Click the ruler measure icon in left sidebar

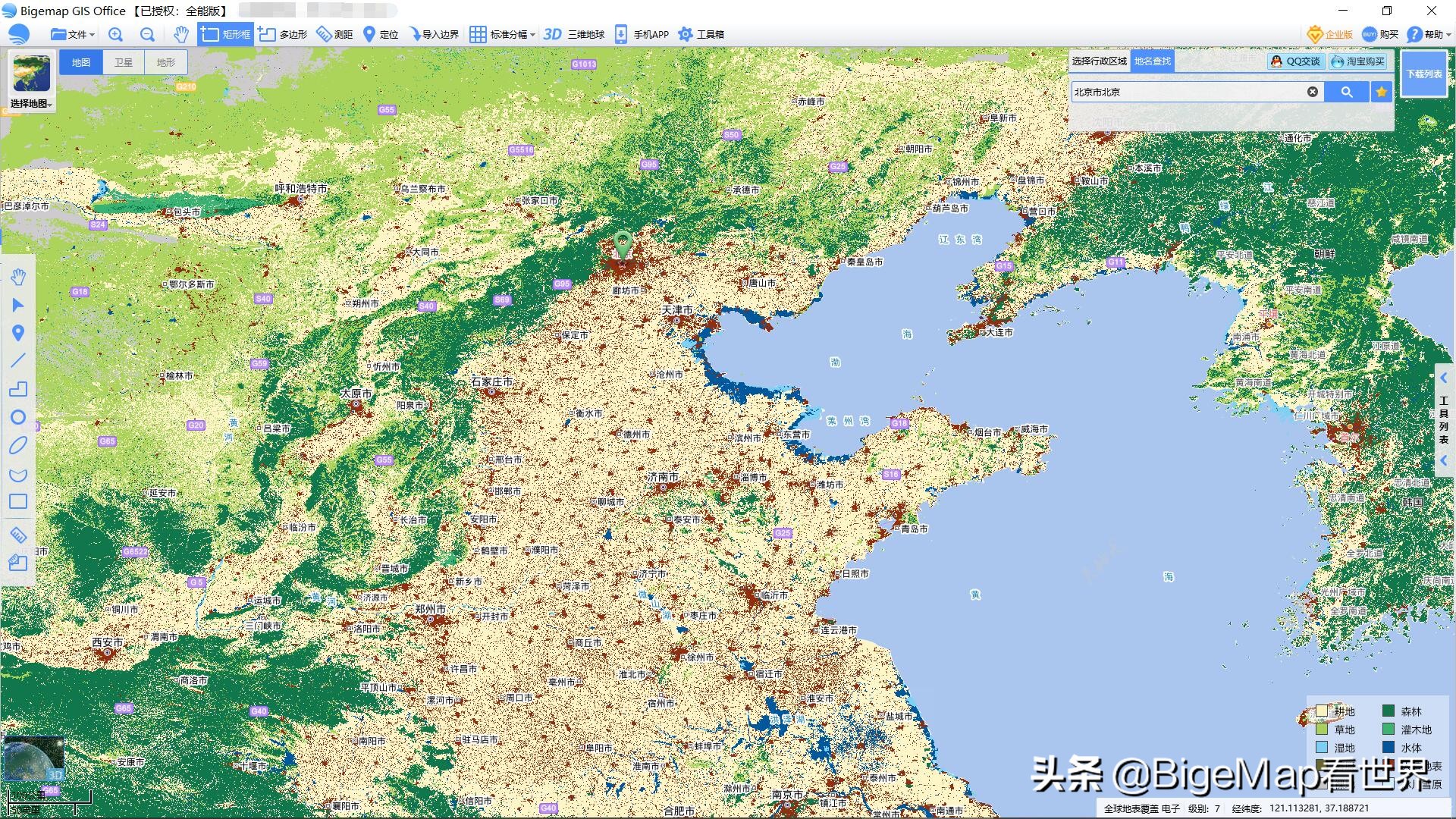click(x=18, y=535)
